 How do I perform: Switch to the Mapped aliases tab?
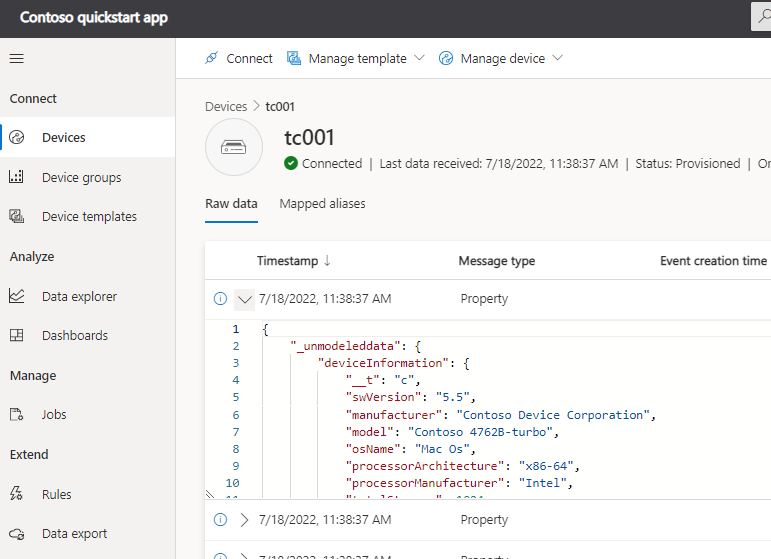322,204
